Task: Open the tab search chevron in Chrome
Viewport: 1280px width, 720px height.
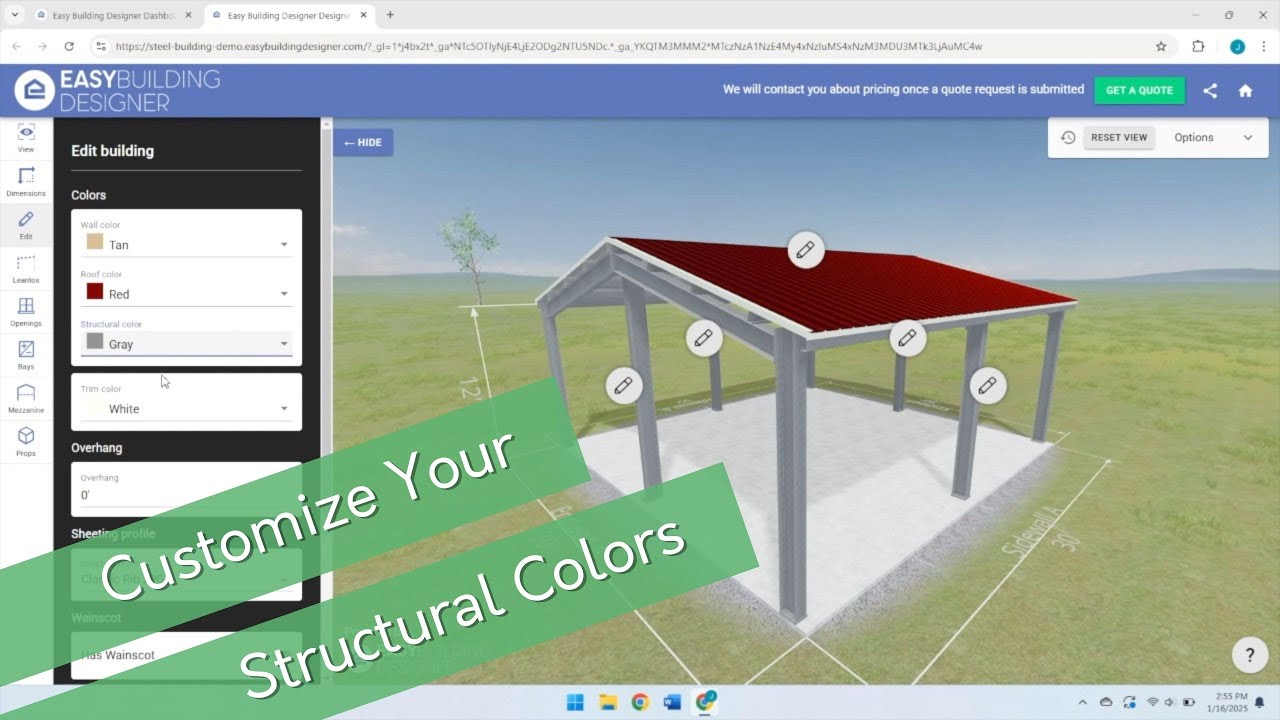Action: point(14,15)
